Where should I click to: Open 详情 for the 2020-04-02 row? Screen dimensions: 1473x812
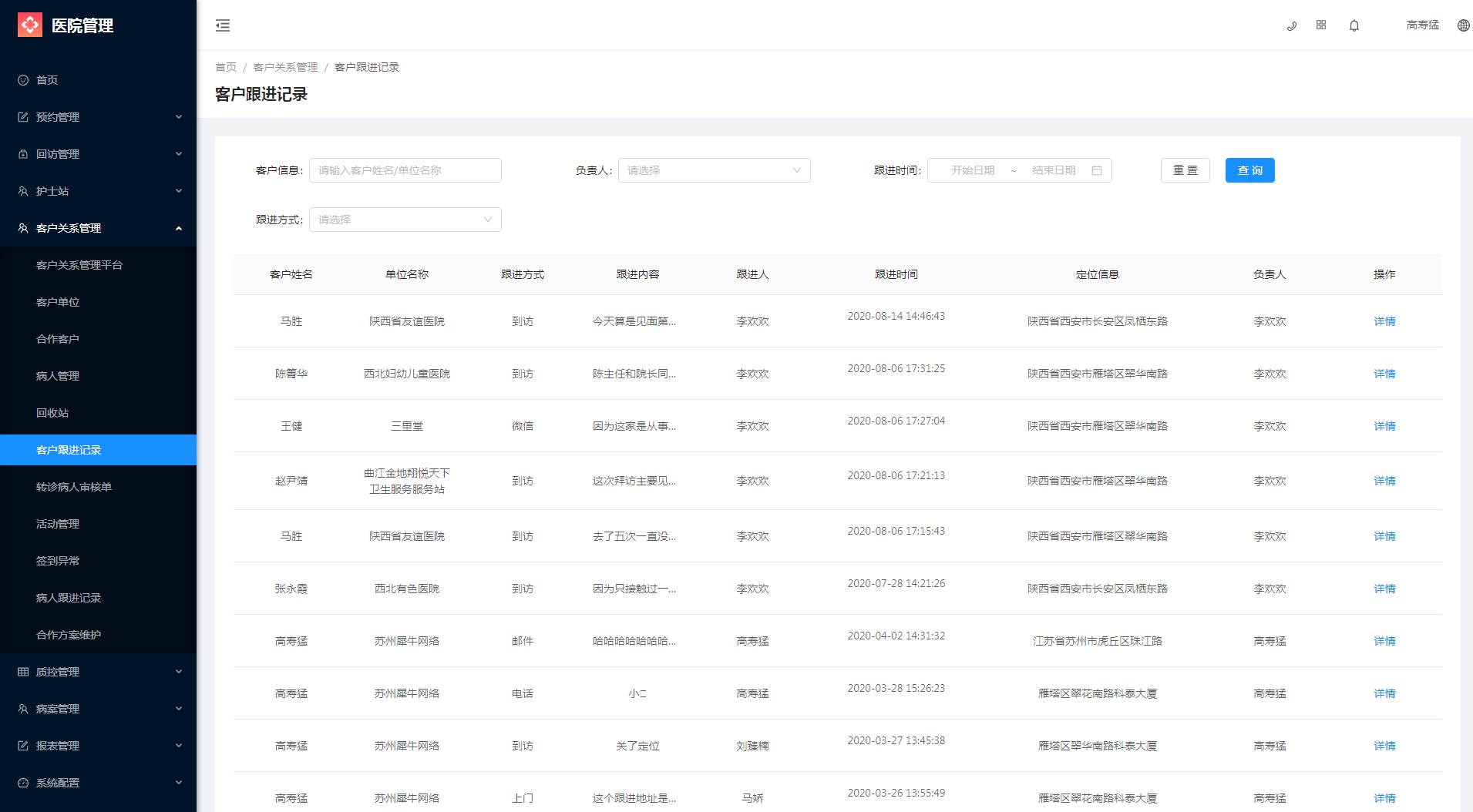[x=1384, y=641]
